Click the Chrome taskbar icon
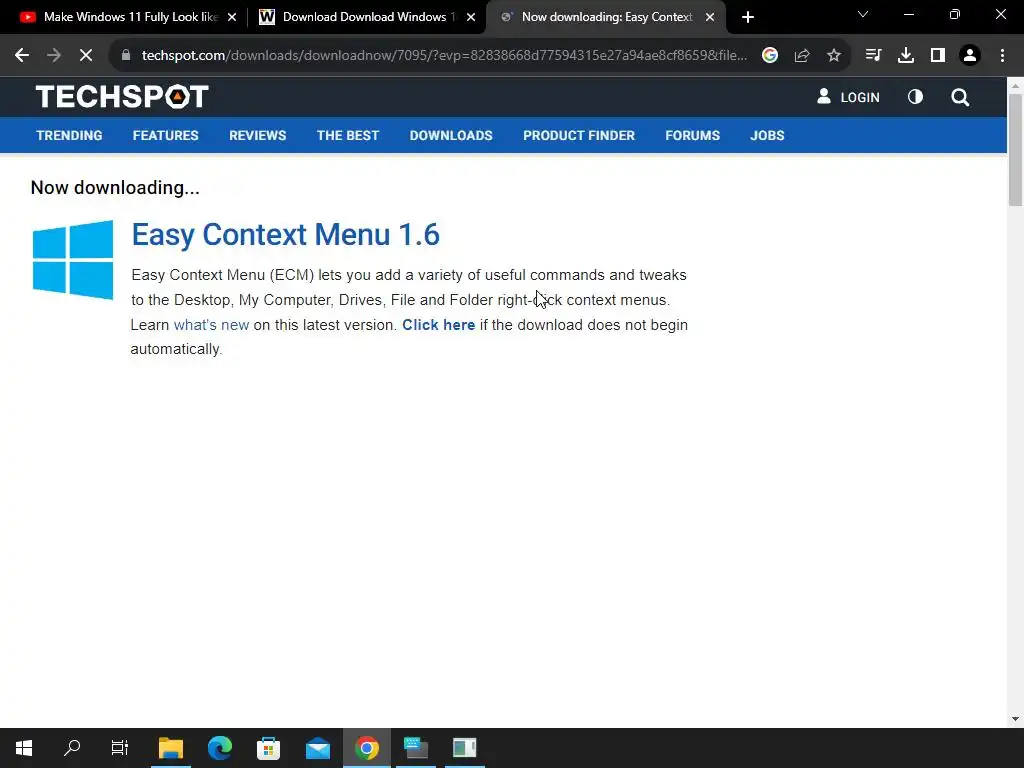The image size is (1024, 768). coord(367,748)
